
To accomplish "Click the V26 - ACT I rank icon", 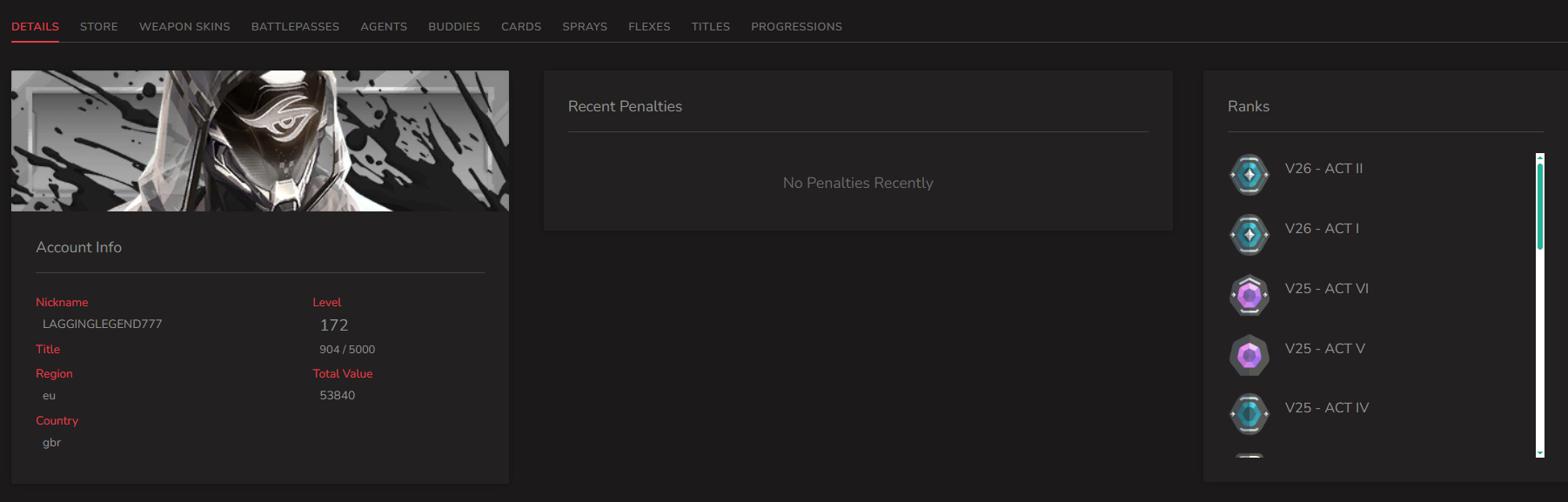I will coord(1250,235).
